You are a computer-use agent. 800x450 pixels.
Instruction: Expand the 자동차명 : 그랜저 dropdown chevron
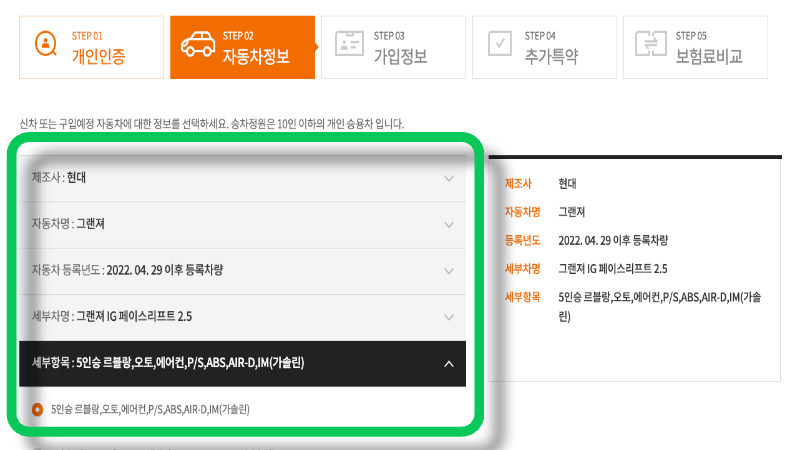click(x=449, y=224)
